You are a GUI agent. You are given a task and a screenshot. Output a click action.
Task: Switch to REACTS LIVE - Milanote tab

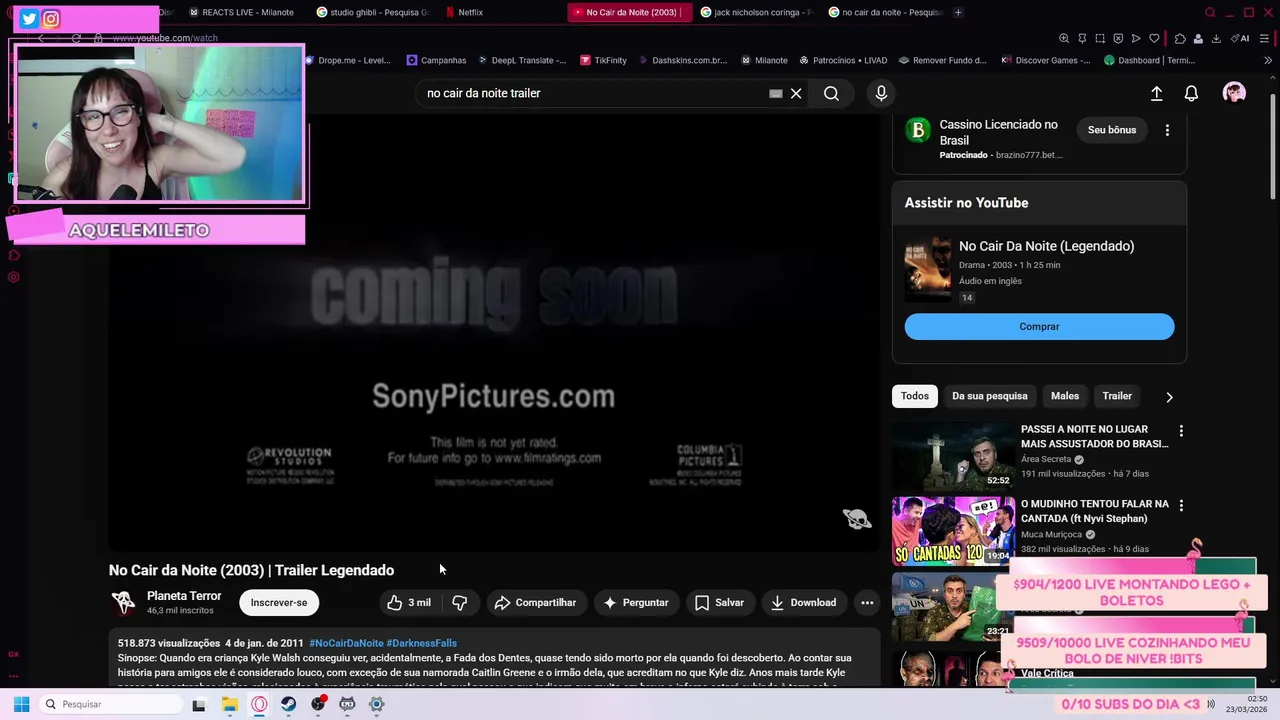[241, 12]
